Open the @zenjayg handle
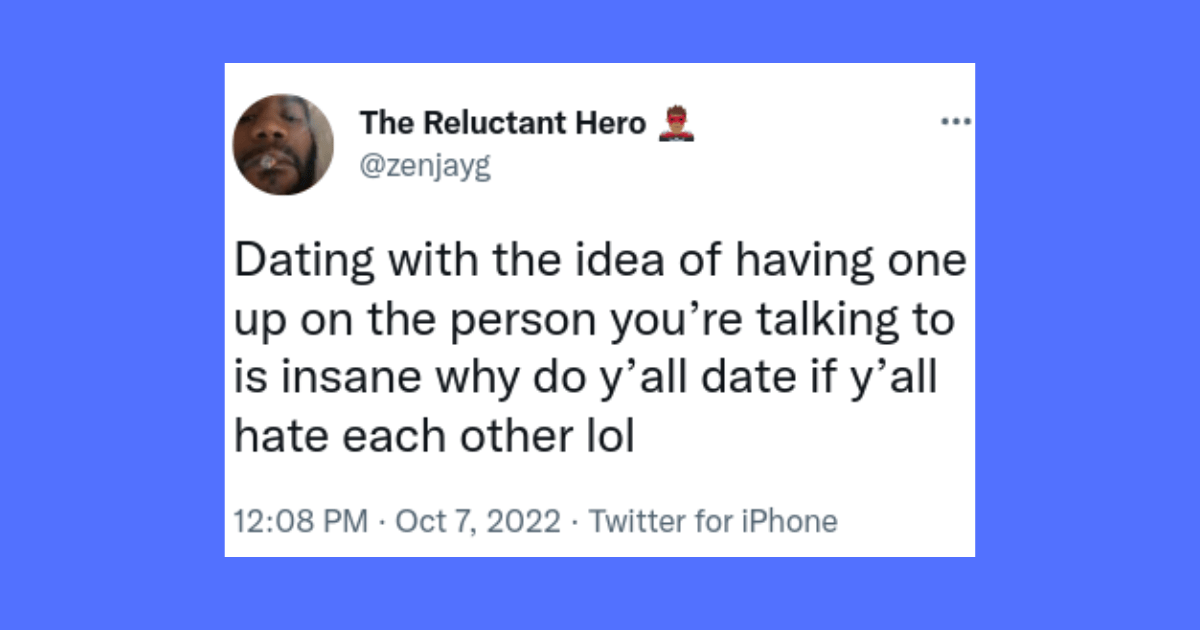 tap(425, 168)
